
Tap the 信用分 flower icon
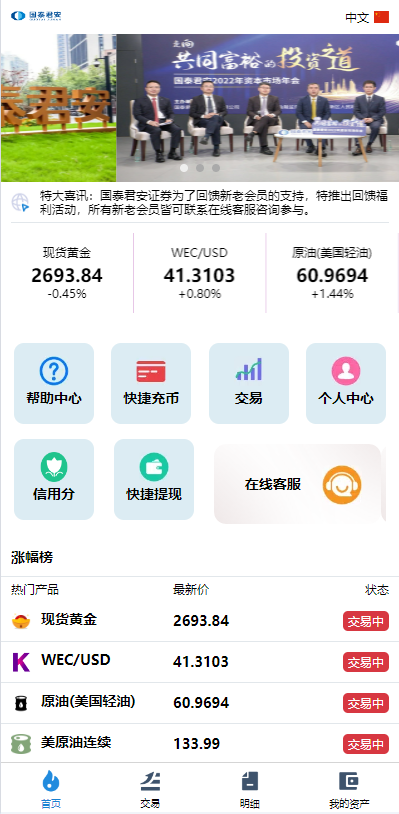coord(54,467)
